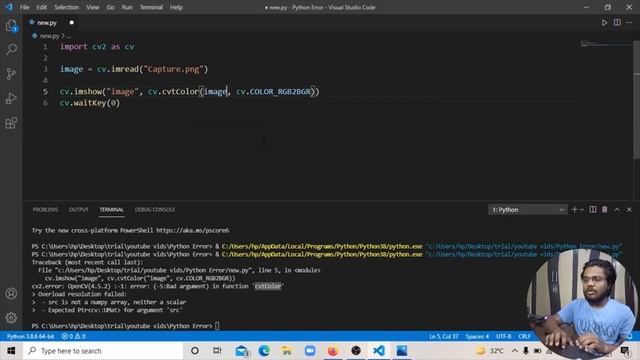
Task: Close new.py tab via unsaved dot
Action: click(71, 23)
